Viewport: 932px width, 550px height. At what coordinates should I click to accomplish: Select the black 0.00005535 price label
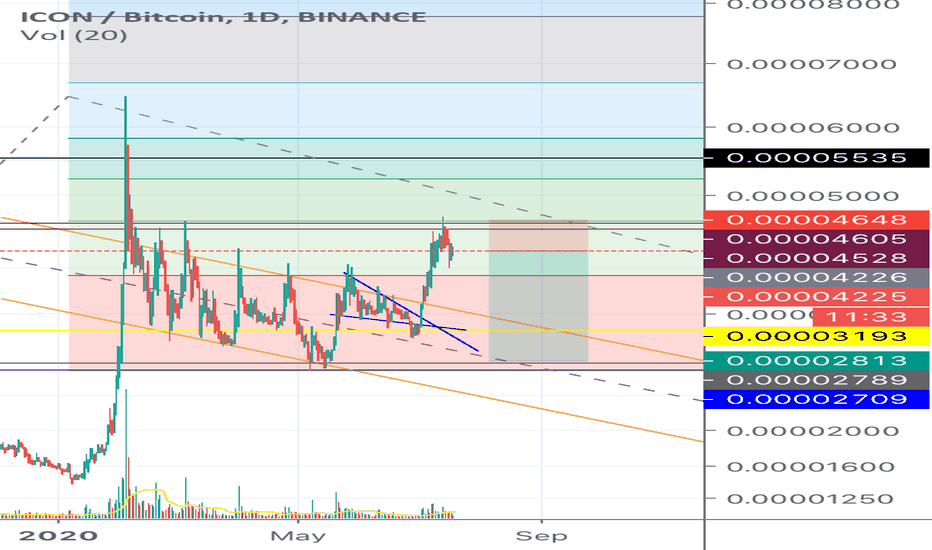point(816,158)
